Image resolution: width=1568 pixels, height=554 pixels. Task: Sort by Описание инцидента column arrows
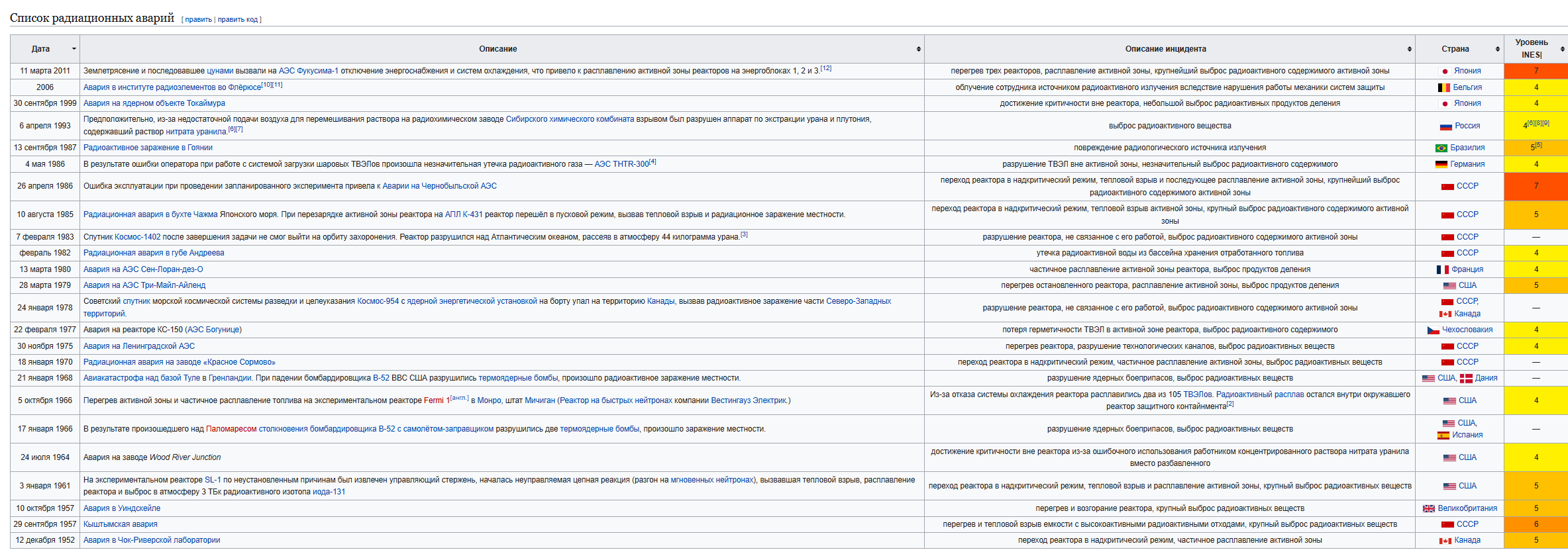pos(1409,49)
